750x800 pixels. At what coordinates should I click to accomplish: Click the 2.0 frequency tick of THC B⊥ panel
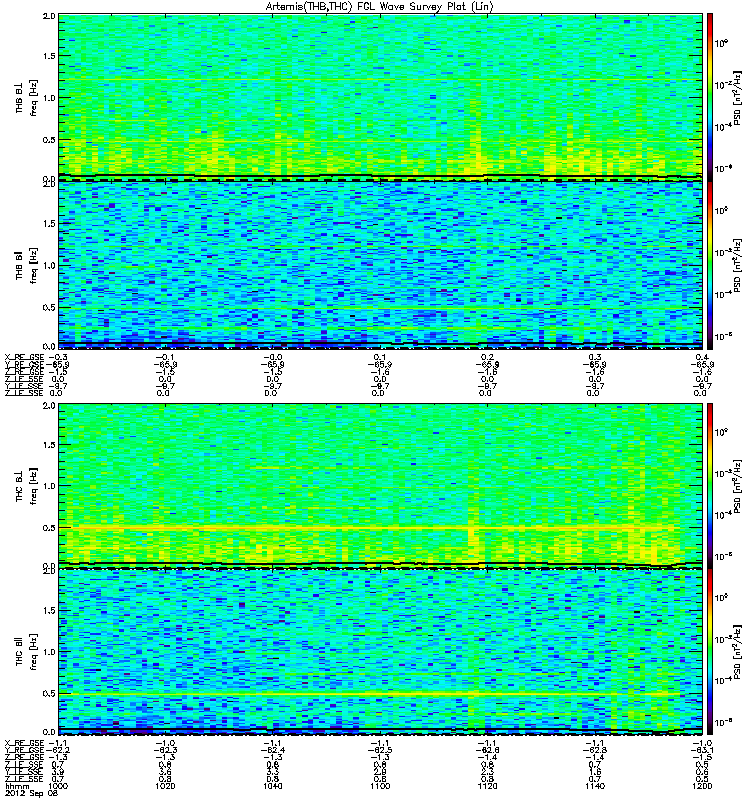tap(49, 406)
